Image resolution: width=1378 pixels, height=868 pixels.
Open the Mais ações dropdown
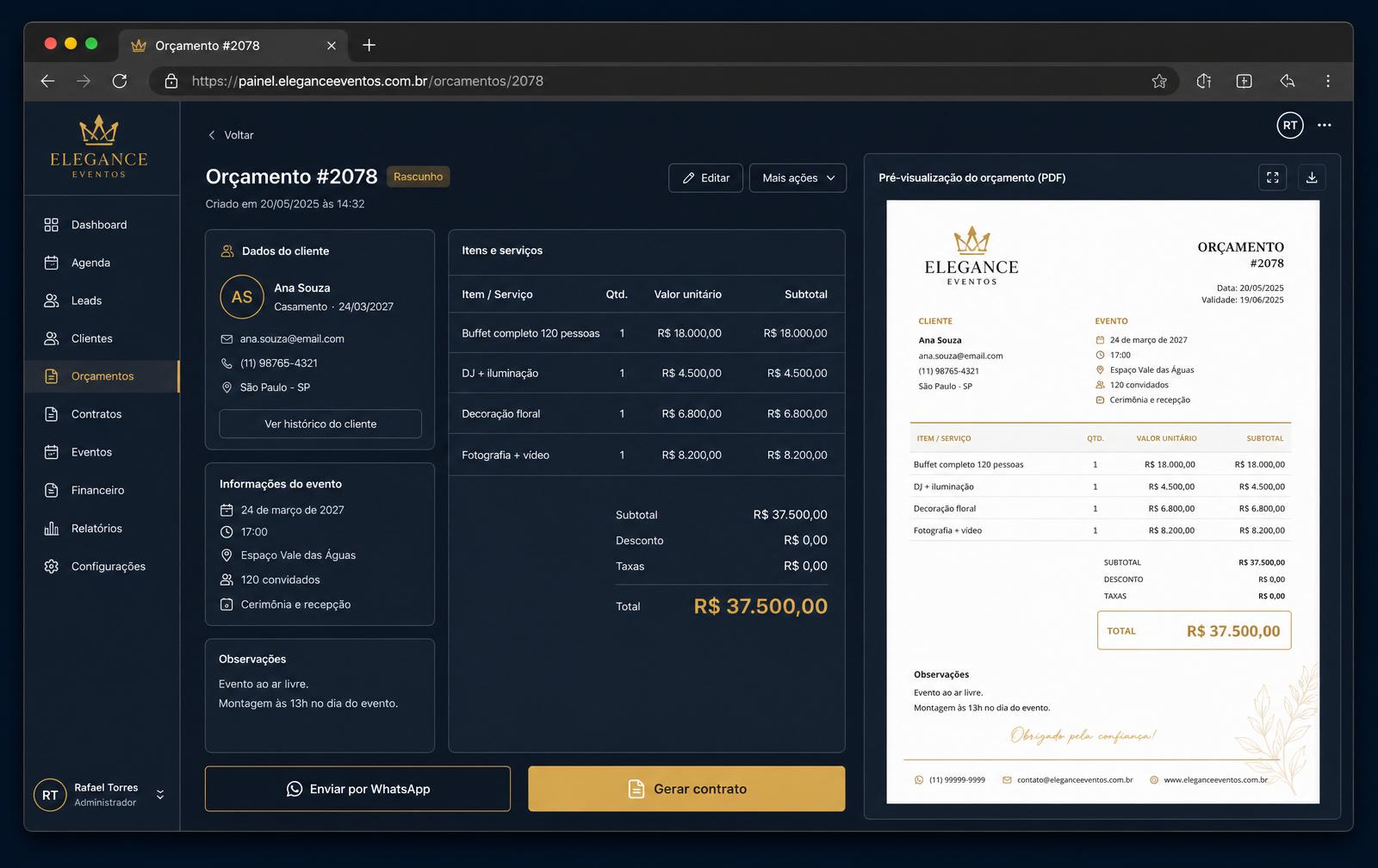[x=798, y=177]
